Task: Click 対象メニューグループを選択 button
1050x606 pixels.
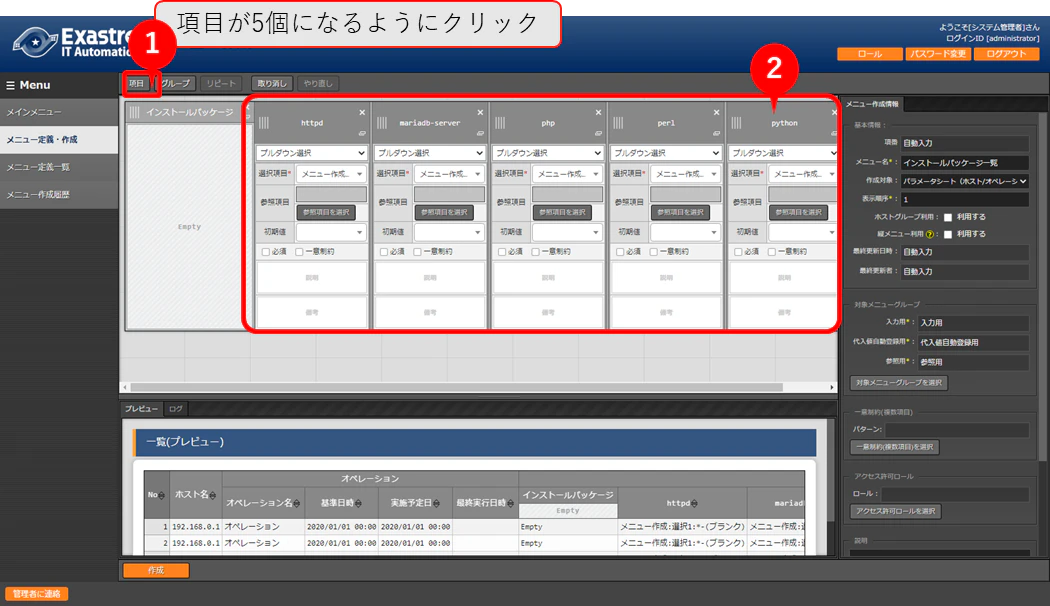Action: [x=899, y=383]
